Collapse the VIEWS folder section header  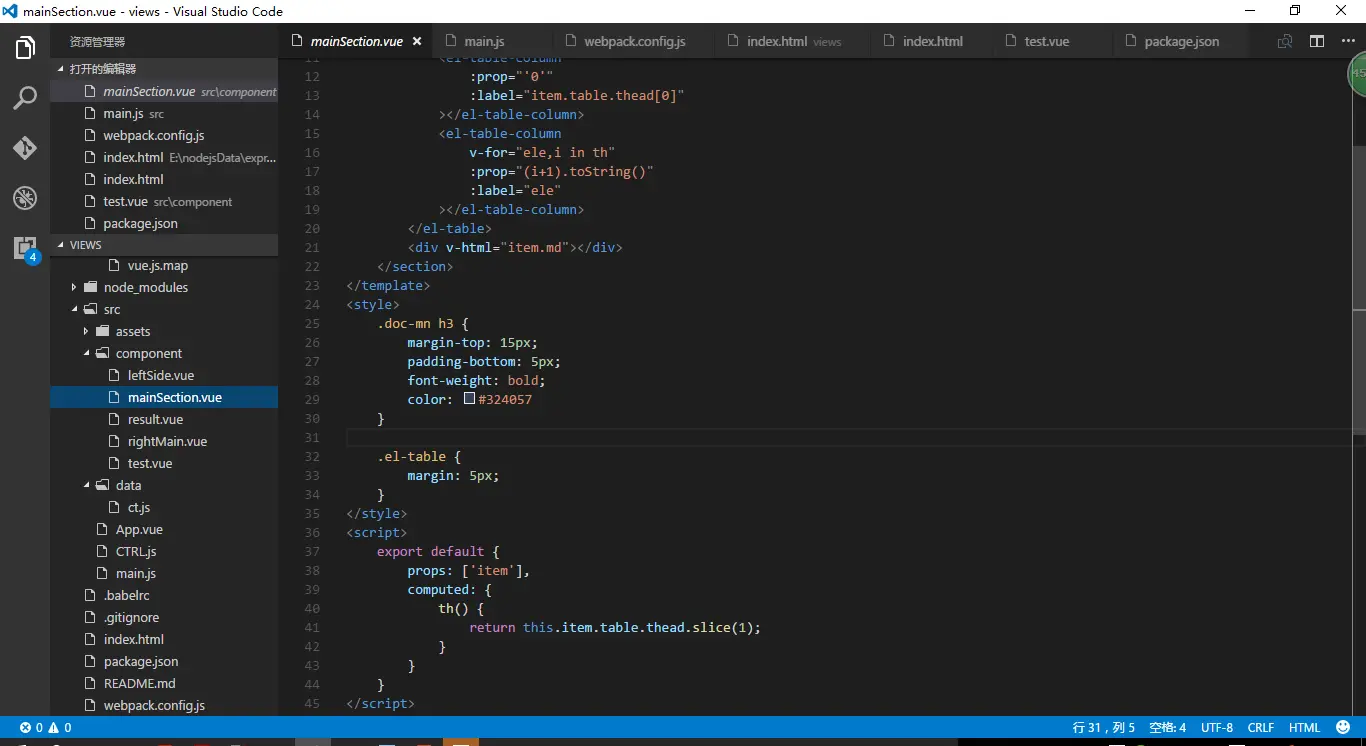tap(164, 245)
